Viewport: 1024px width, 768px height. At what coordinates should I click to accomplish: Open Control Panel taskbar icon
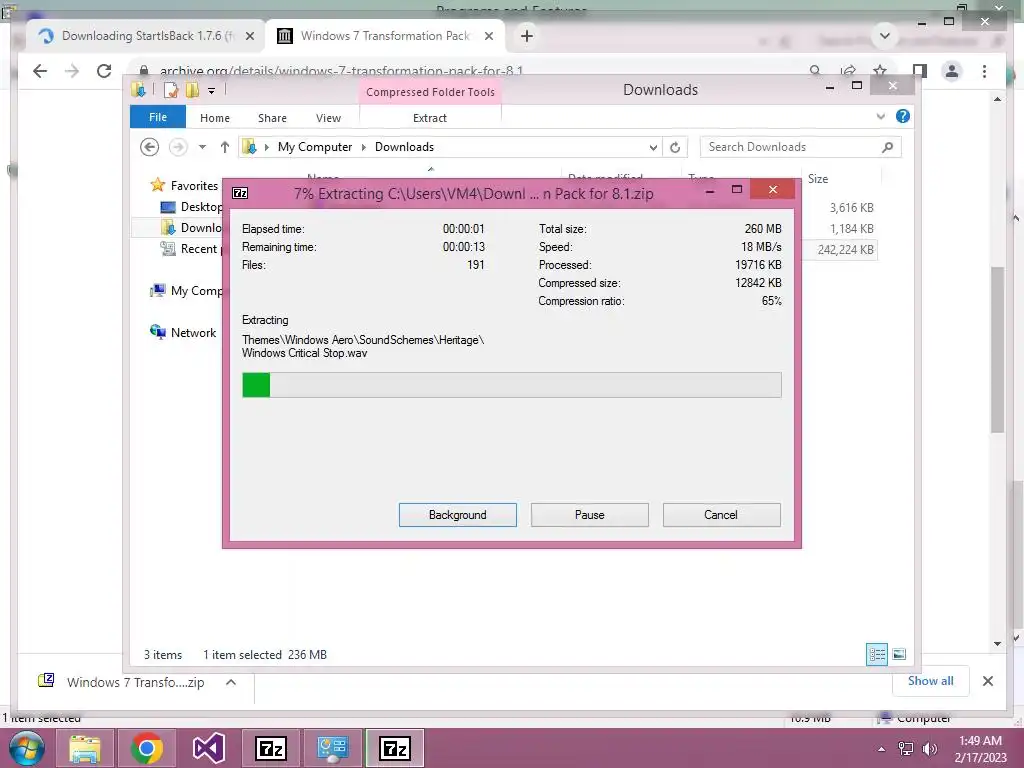tap(332, 748)
